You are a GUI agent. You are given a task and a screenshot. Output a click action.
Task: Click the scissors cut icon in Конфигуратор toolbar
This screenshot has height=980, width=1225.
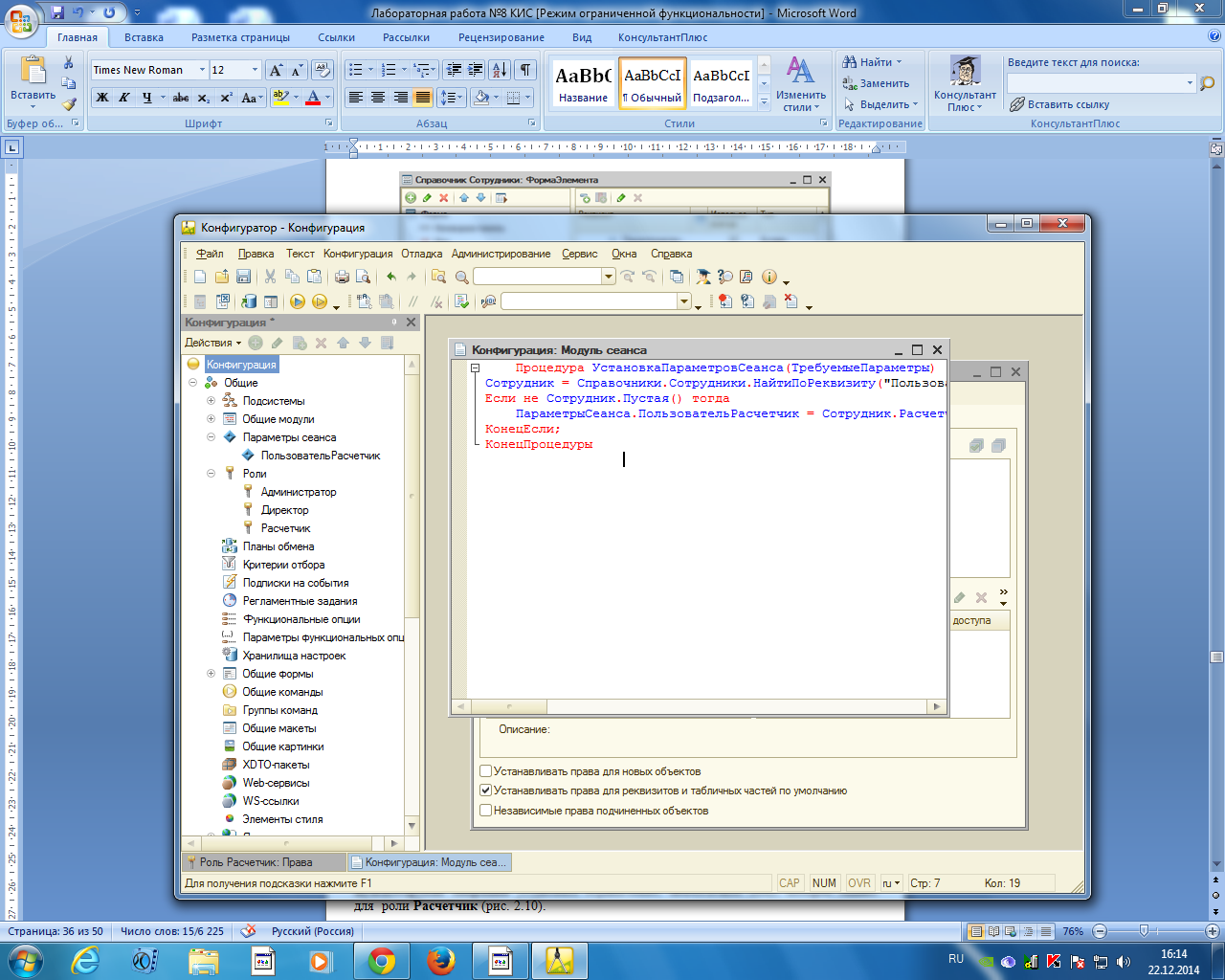270,277
